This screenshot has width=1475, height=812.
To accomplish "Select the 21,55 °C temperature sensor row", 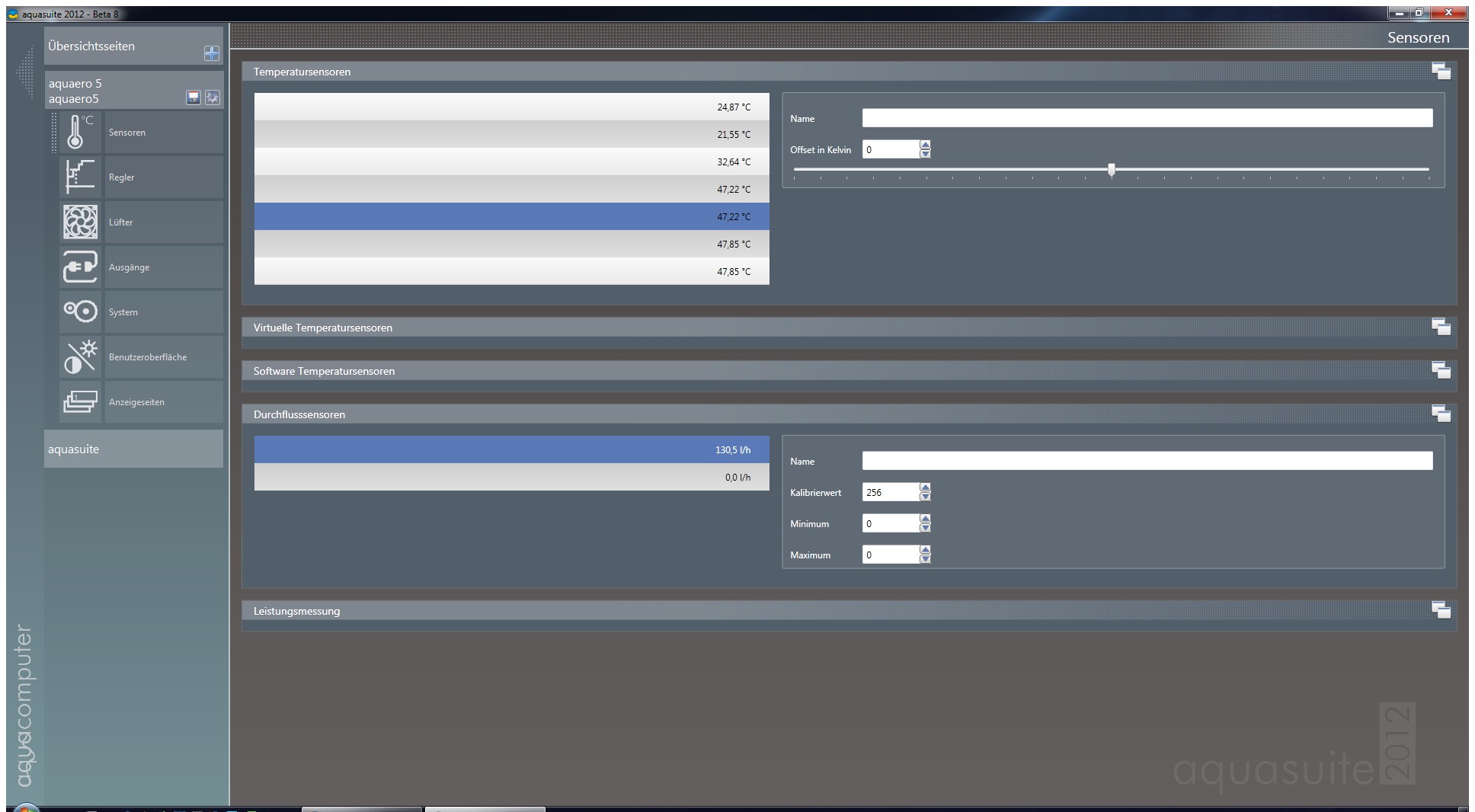I will point(512,134).
